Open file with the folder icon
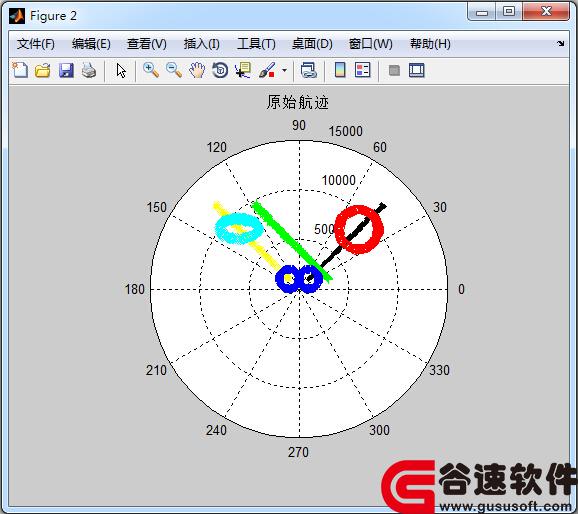The image size is (578, 514). click(43, 70)
